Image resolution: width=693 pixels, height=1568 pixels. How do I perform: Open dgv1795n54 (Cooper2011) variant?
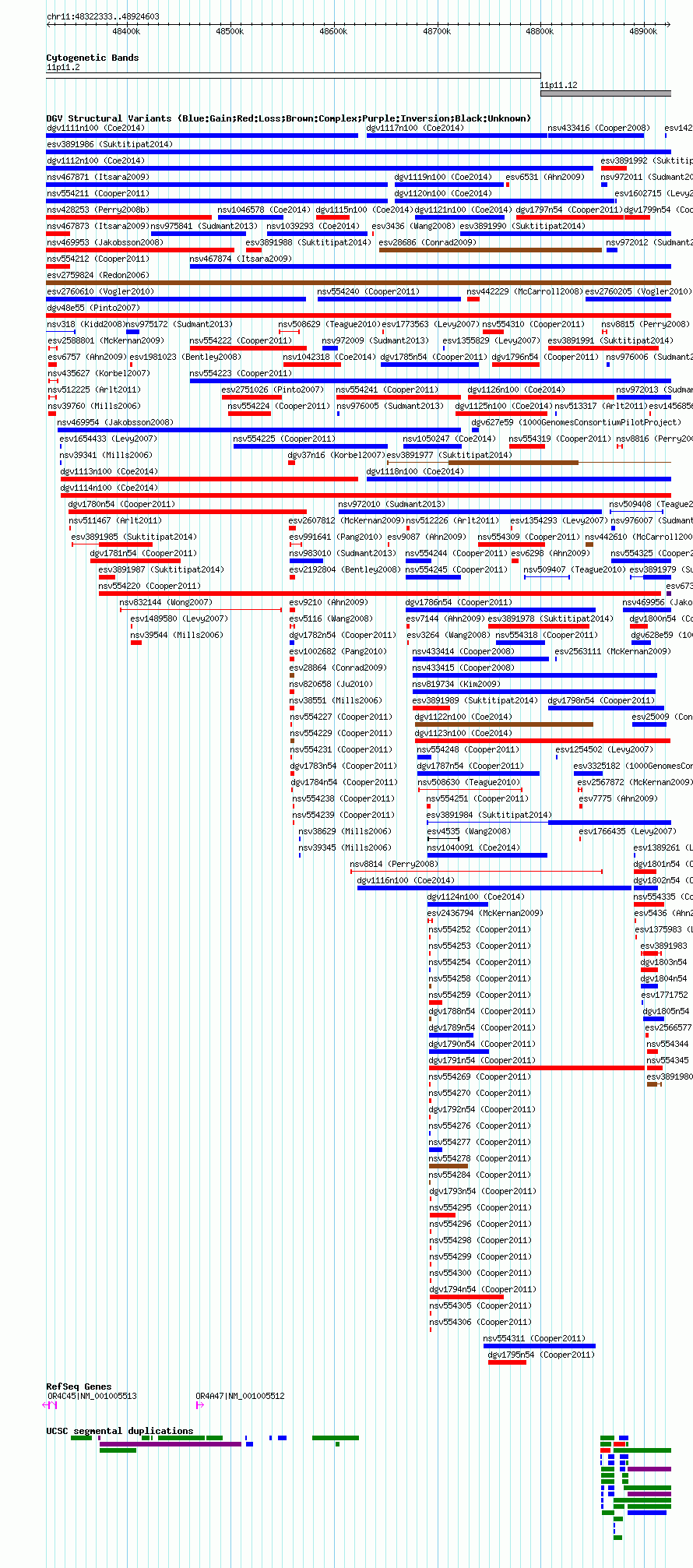[x=507, y=1362]
